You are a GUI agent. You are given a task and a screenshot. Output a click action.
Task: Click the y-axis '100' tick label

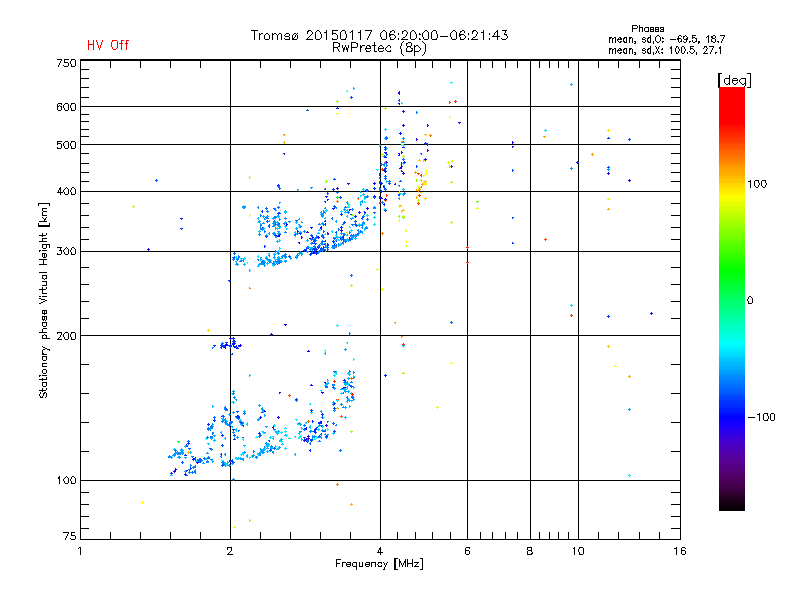tap(66, 480)
